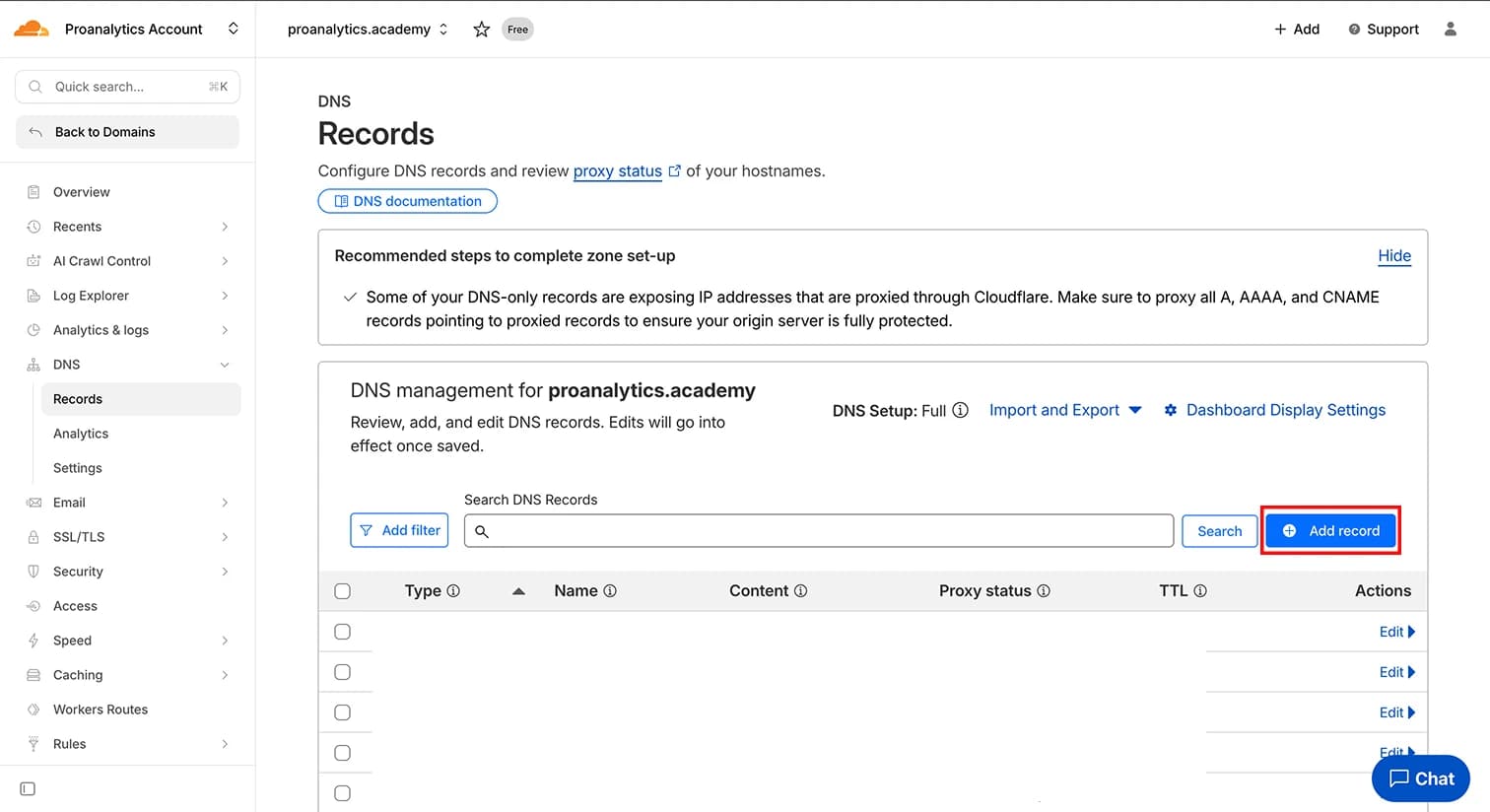
Task: Star the proanalytics.academy domain
Action: [x=481, y=30]
